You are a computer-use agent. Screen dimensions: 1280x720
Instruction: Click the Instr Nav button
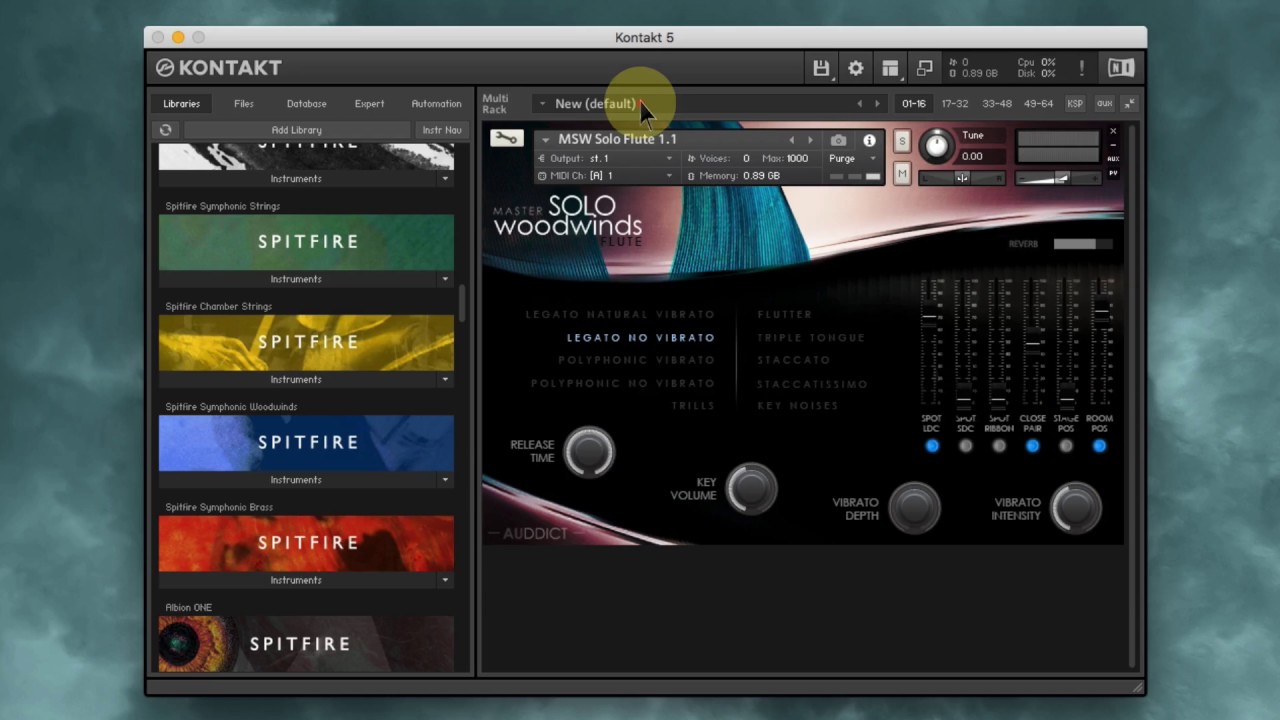(x=441, y=130)
